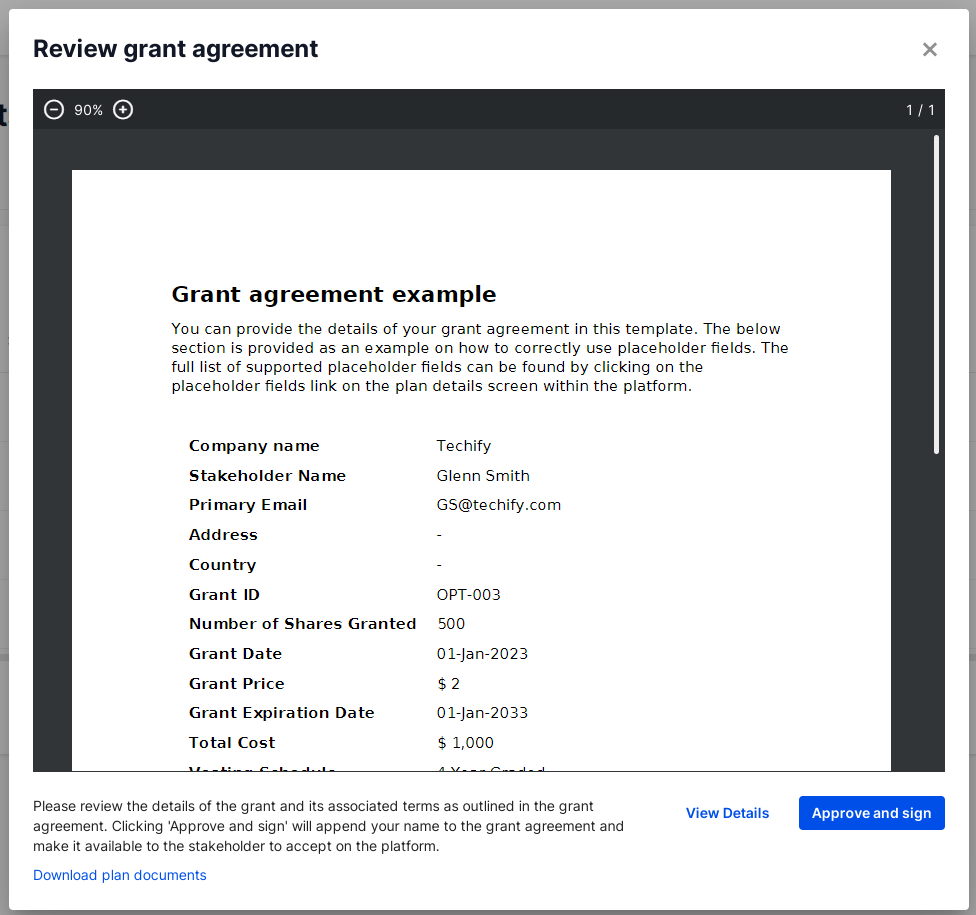
Task: Click the Grant Price $ 2 value
Action: click(x=449, y=684)
